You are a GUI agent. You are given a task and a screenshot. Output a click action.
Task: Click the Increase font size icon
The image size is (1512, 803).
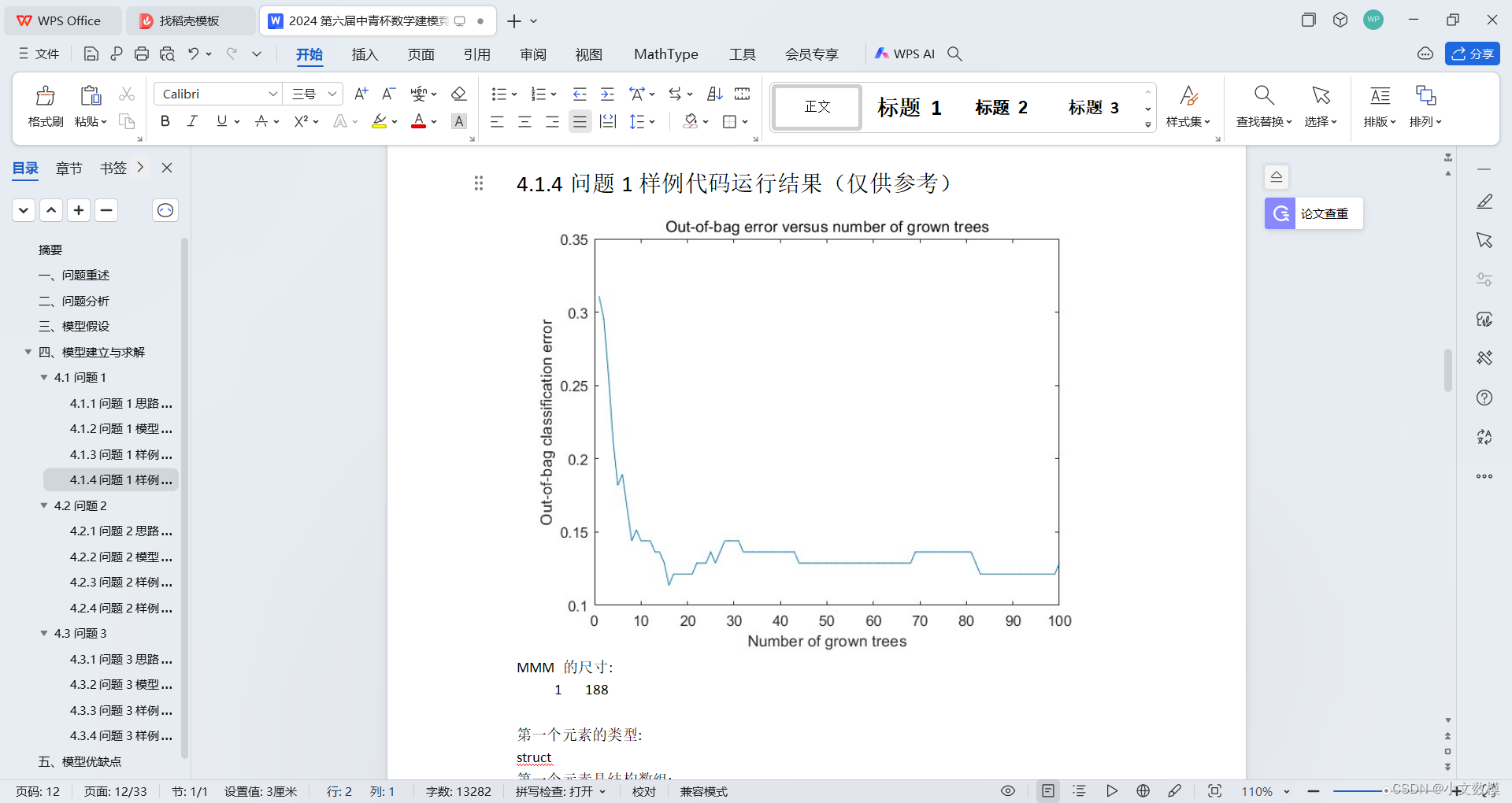(361, 94)
